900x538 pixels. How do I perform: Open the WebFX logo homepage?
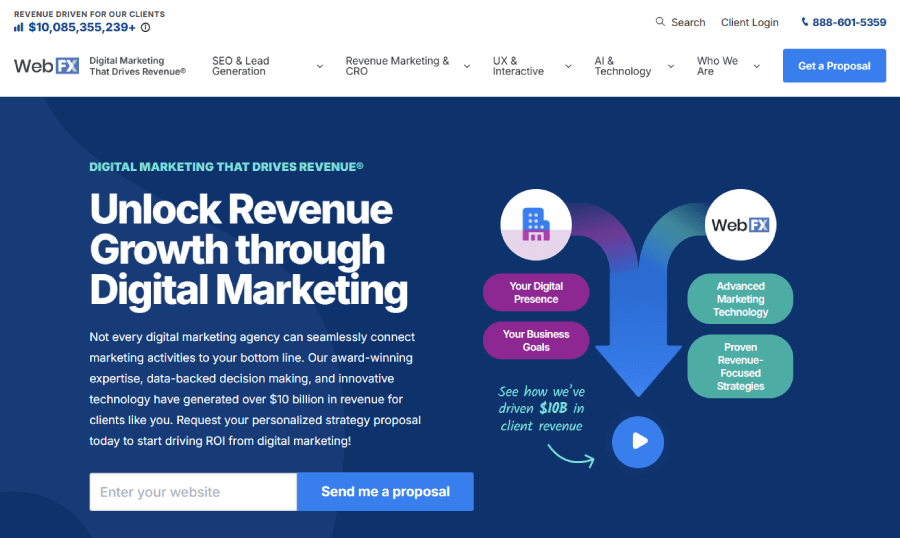pyautogui.click(x=46, y=66)
